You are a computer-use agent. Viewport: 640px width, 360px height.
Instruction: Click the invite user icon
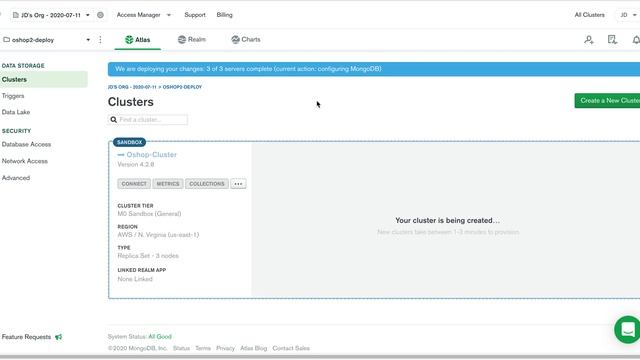coord(589,40)
